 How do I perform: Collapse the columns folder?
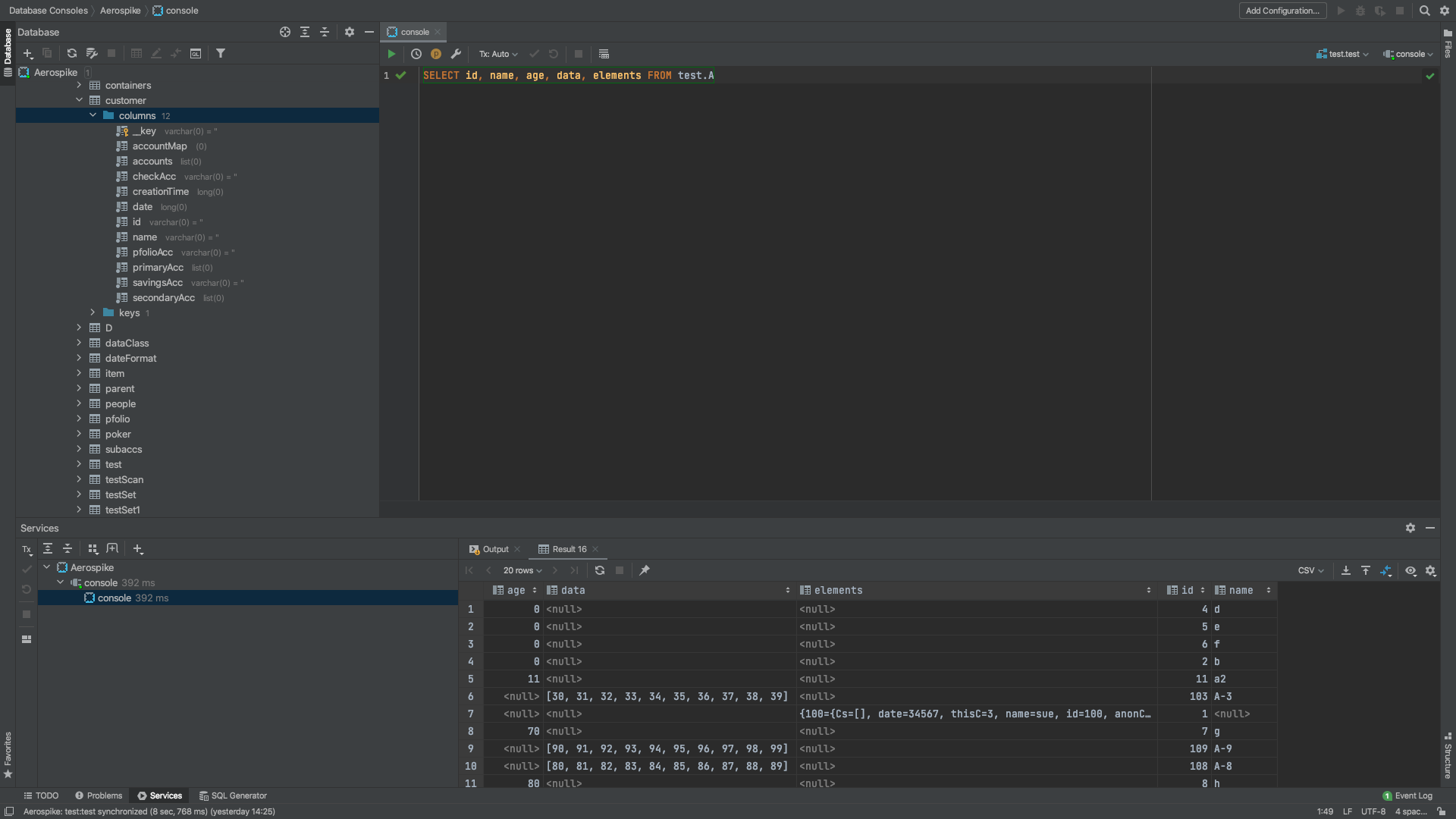coord(93,115)
